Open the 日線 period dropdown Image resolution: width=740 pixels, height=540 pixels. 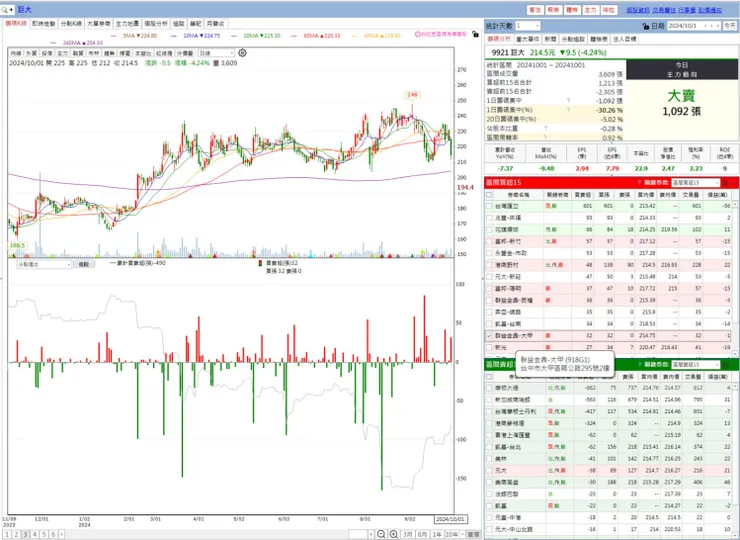tap(216, 53)
